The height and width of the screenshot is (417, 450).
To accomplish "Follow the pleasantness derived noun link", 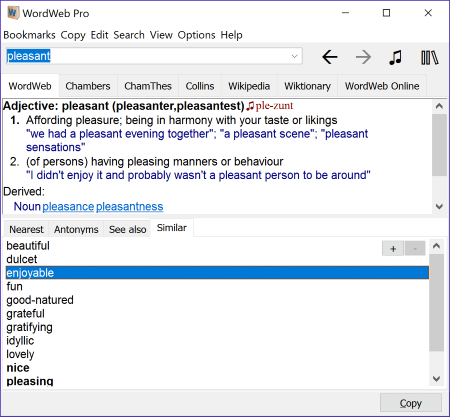I will point(130,207).
